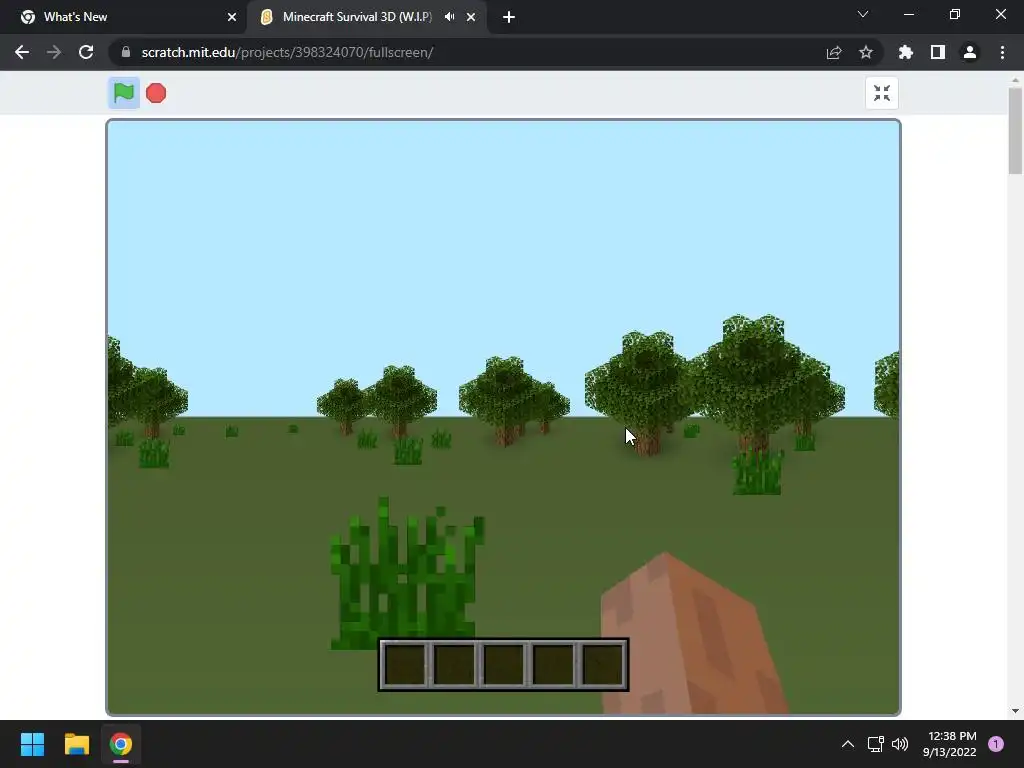Image resolution: width=1024 pixels, height=768 pixels.
Task: Share this page icon in address bar
Action: (x=834, y=52)
